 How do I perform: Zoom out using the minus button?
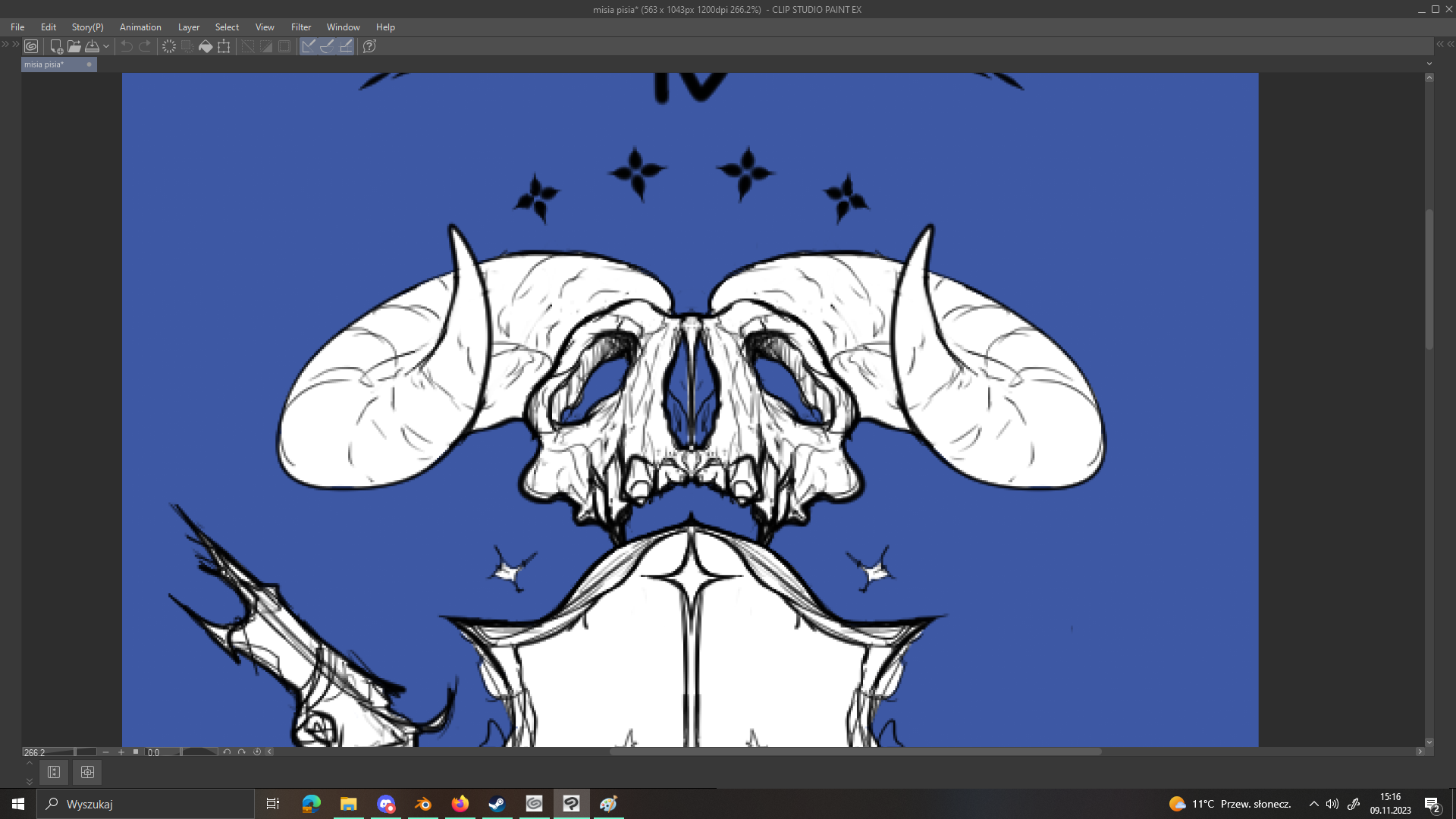(105, 752)
